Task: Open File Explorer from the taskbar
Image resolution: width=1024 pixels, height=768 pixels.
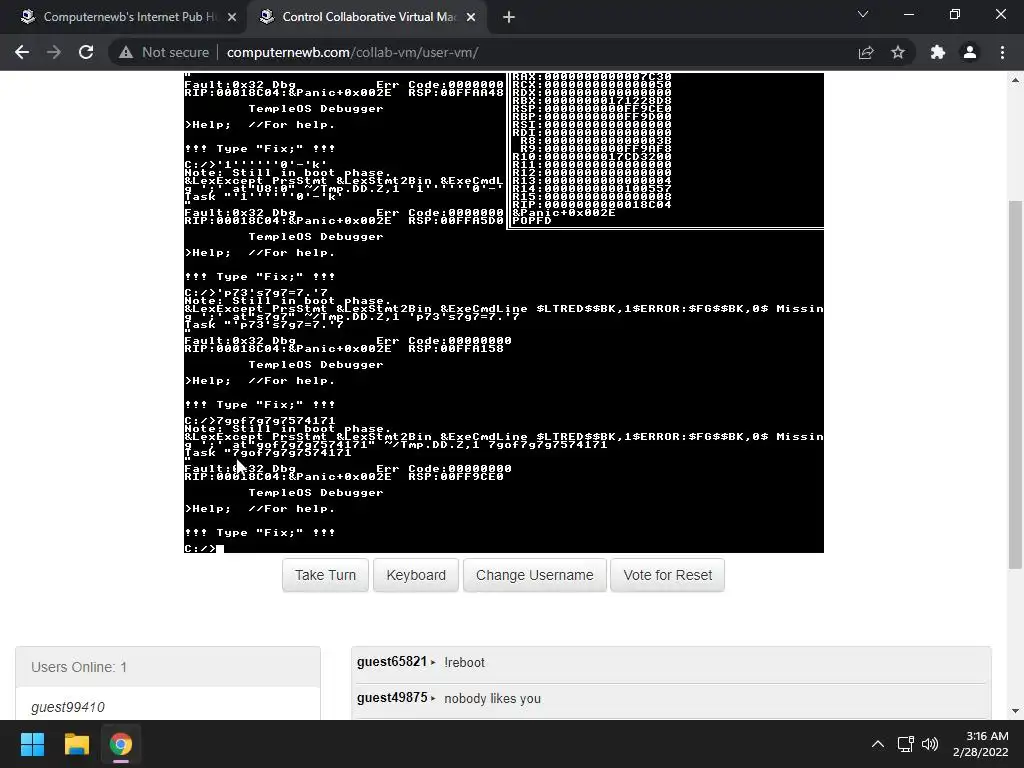Action: tap(76, 744)
